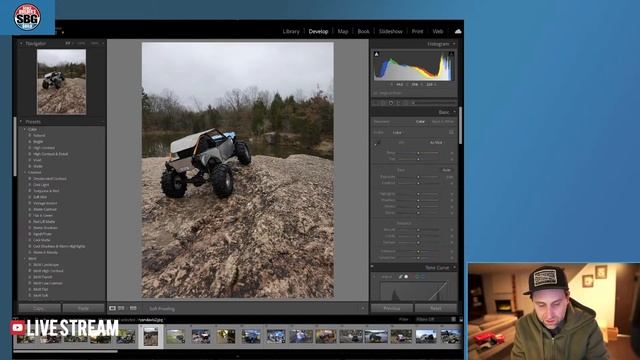Open the Print module
The width and height of the screenshot is (640, 360).
[417, 31]
